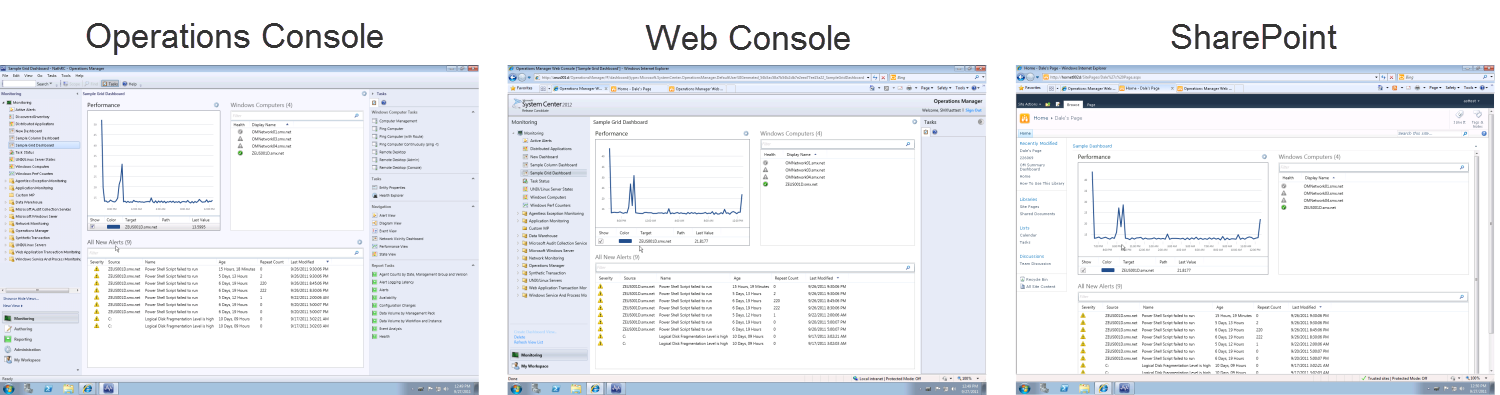Toggle Show checkbox for performance series in Operations Console
The image size is (1500, 395).
(92, 226)
